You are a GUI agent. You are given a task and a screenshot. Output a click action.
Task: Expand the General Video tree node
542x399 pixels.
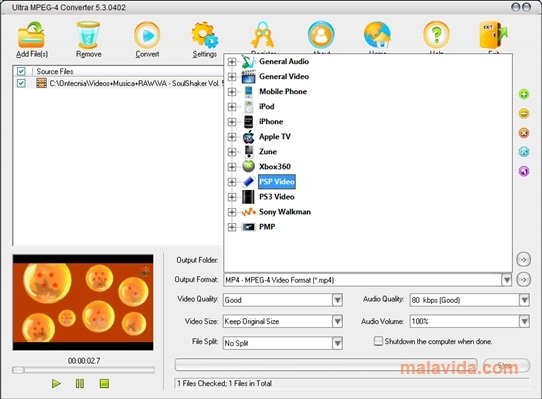pos(232,77)
